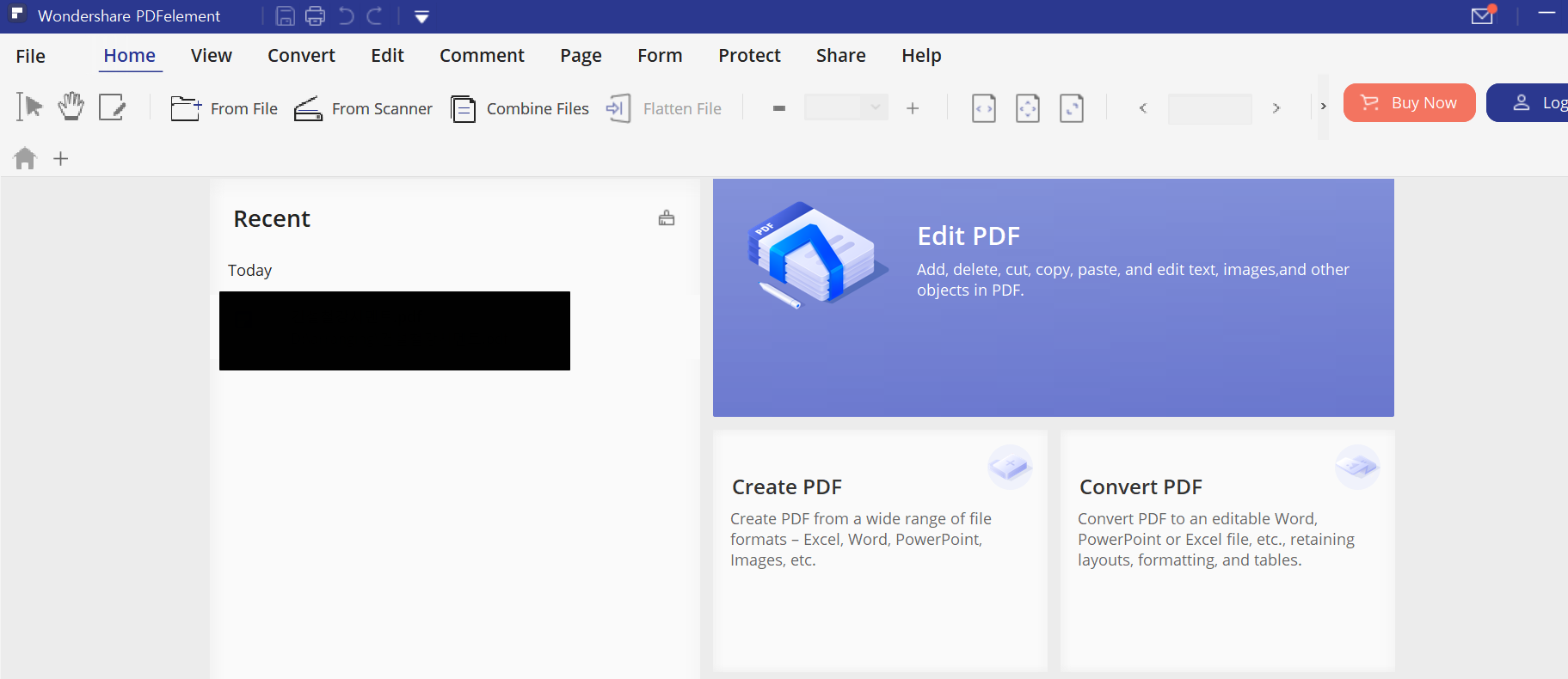Click the Log in button
Screen dimensions: 1568x679
pos(1528,103)
